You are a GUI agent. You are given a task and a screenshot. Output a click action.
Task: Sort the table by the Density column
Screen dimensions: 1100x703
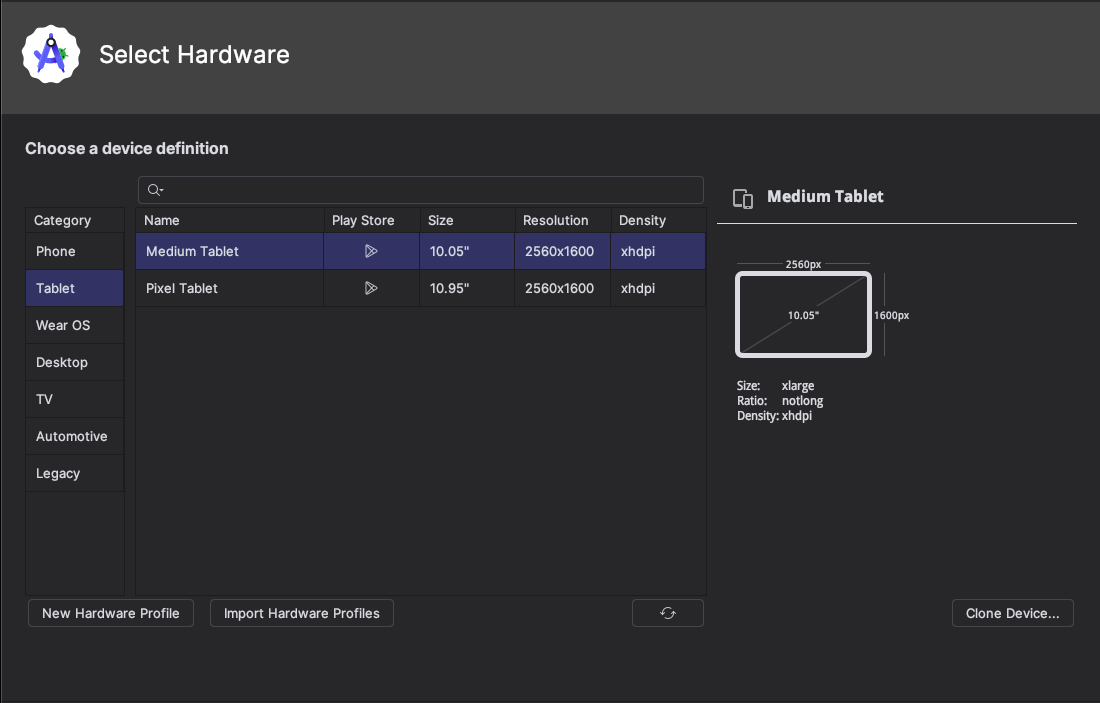[x=642, y=220]
